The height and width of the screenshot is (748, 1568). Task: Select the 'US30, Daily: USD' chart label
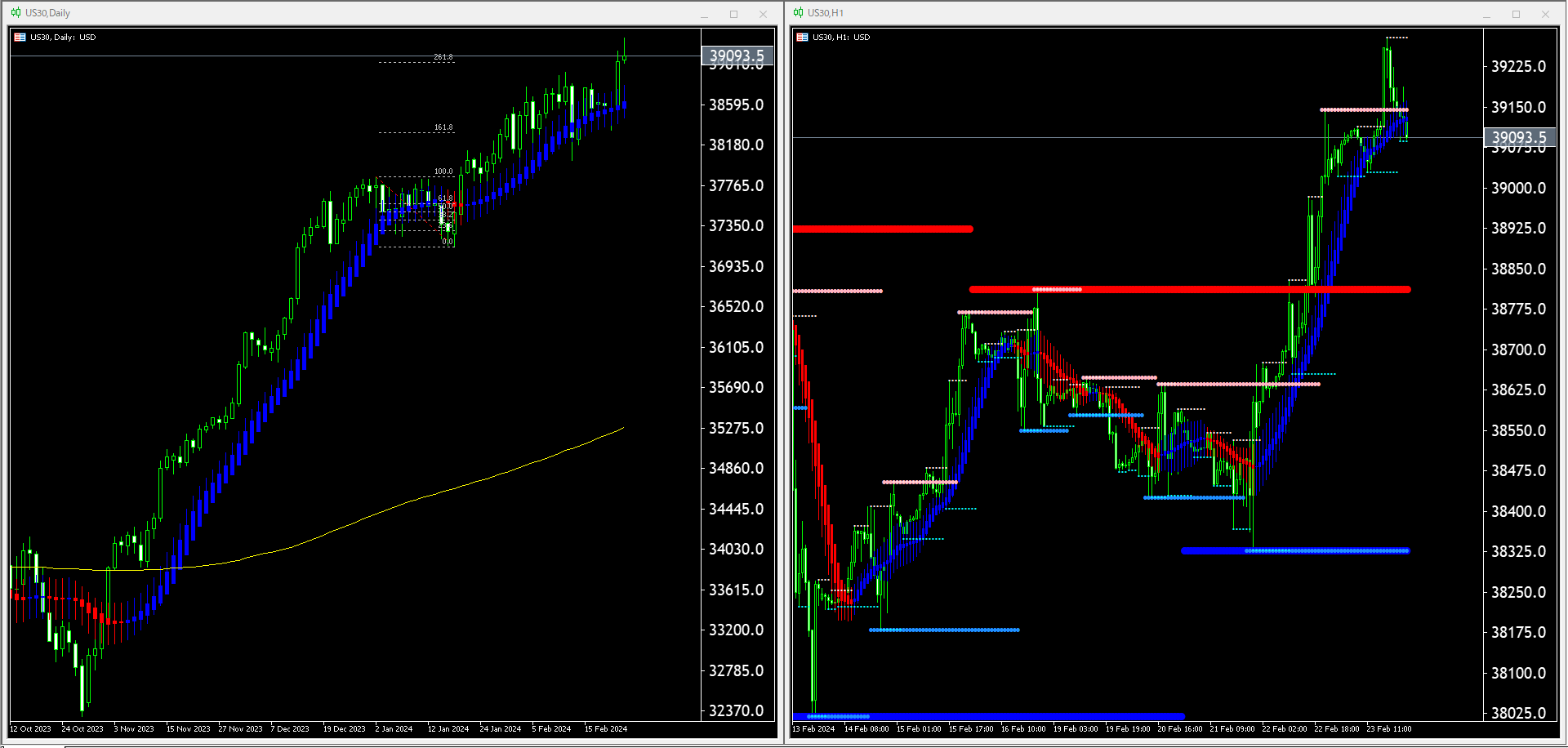tap(63, 38)
